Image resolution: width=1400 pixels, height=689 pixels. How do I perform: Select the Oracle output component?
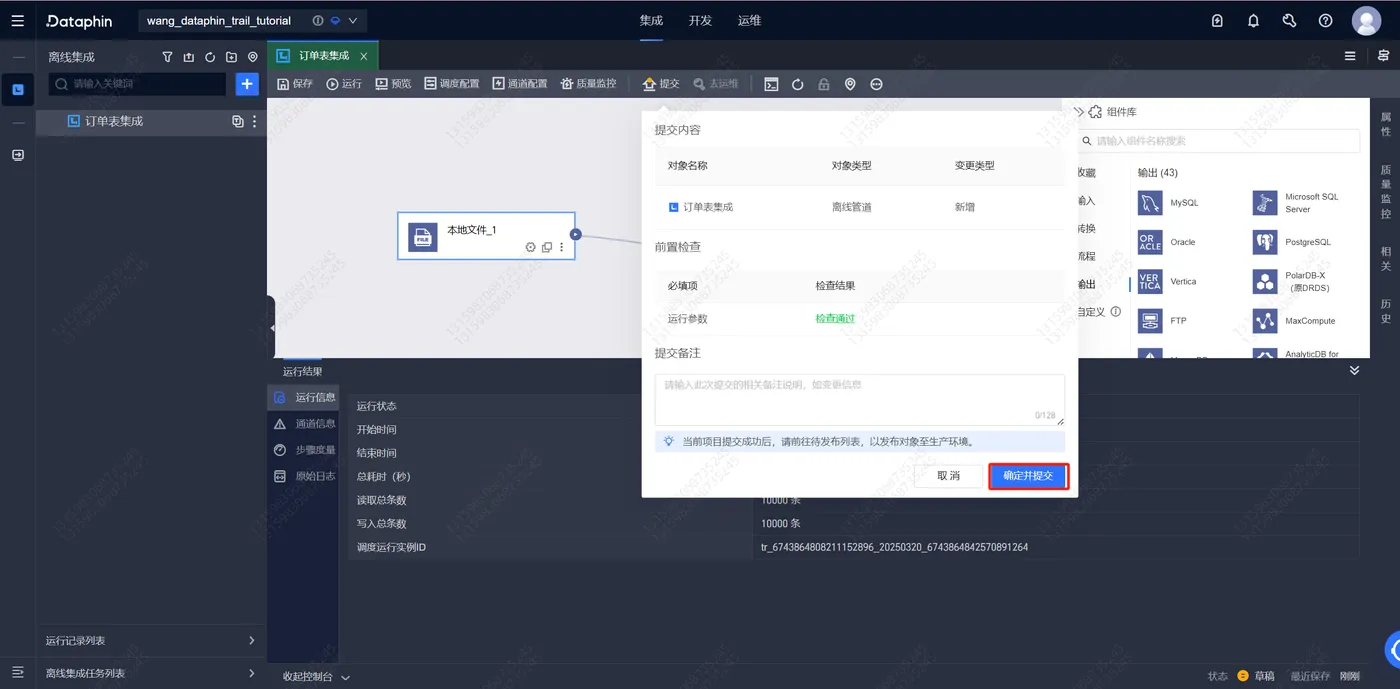pos(1167,242)
